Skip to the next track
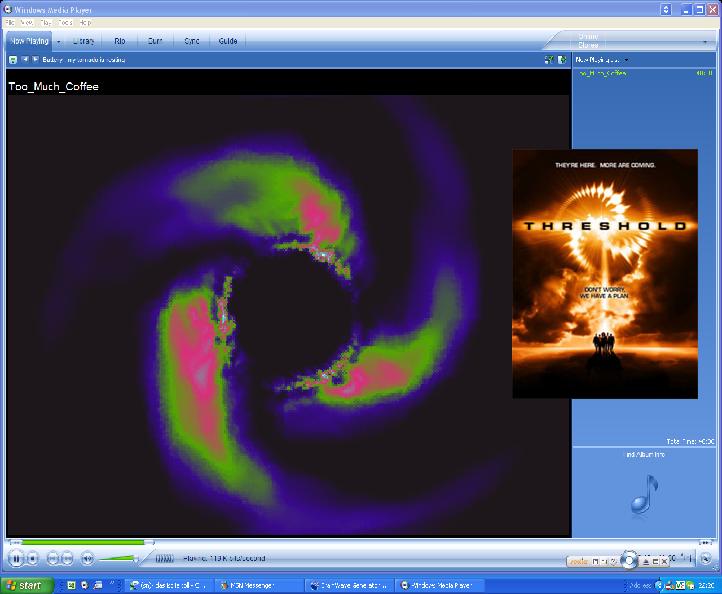This screenshot has width=722, height=594. (67, 559)
